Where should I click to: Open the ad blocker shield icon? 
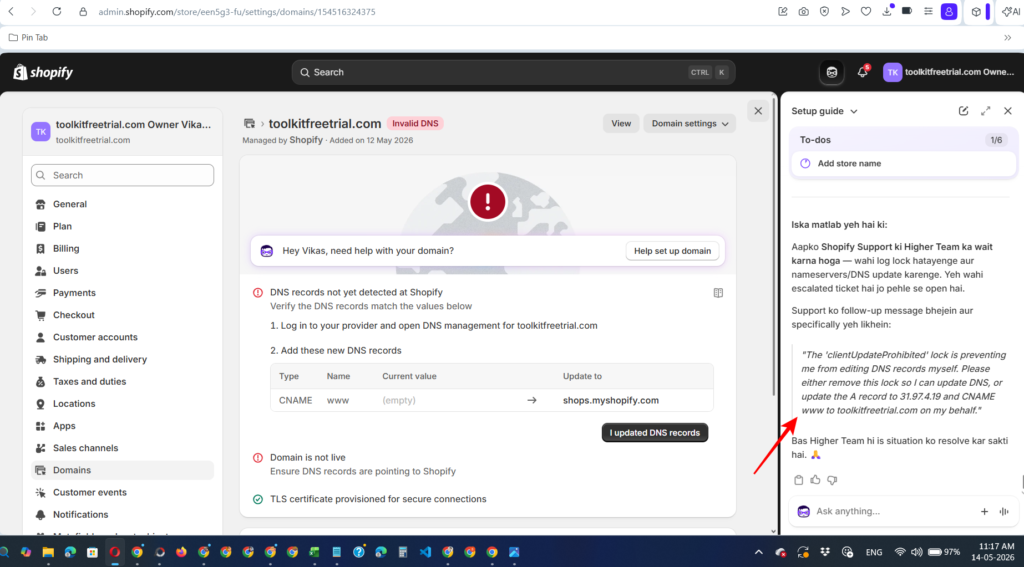824,12
